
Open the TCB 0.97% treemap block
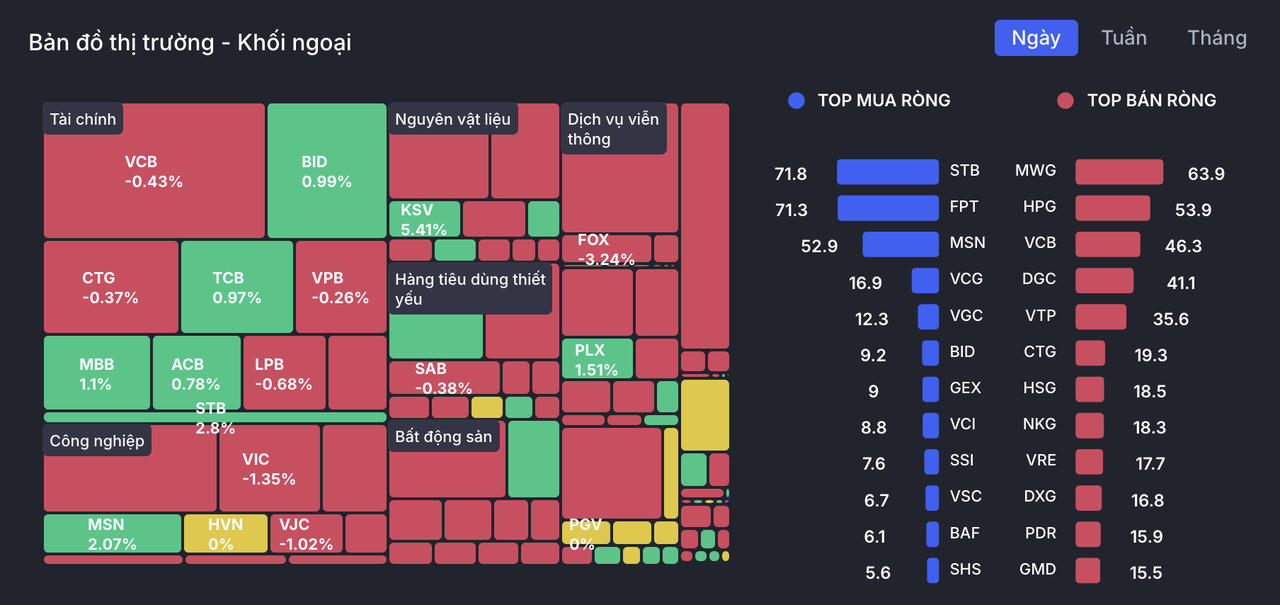[236, 287]
